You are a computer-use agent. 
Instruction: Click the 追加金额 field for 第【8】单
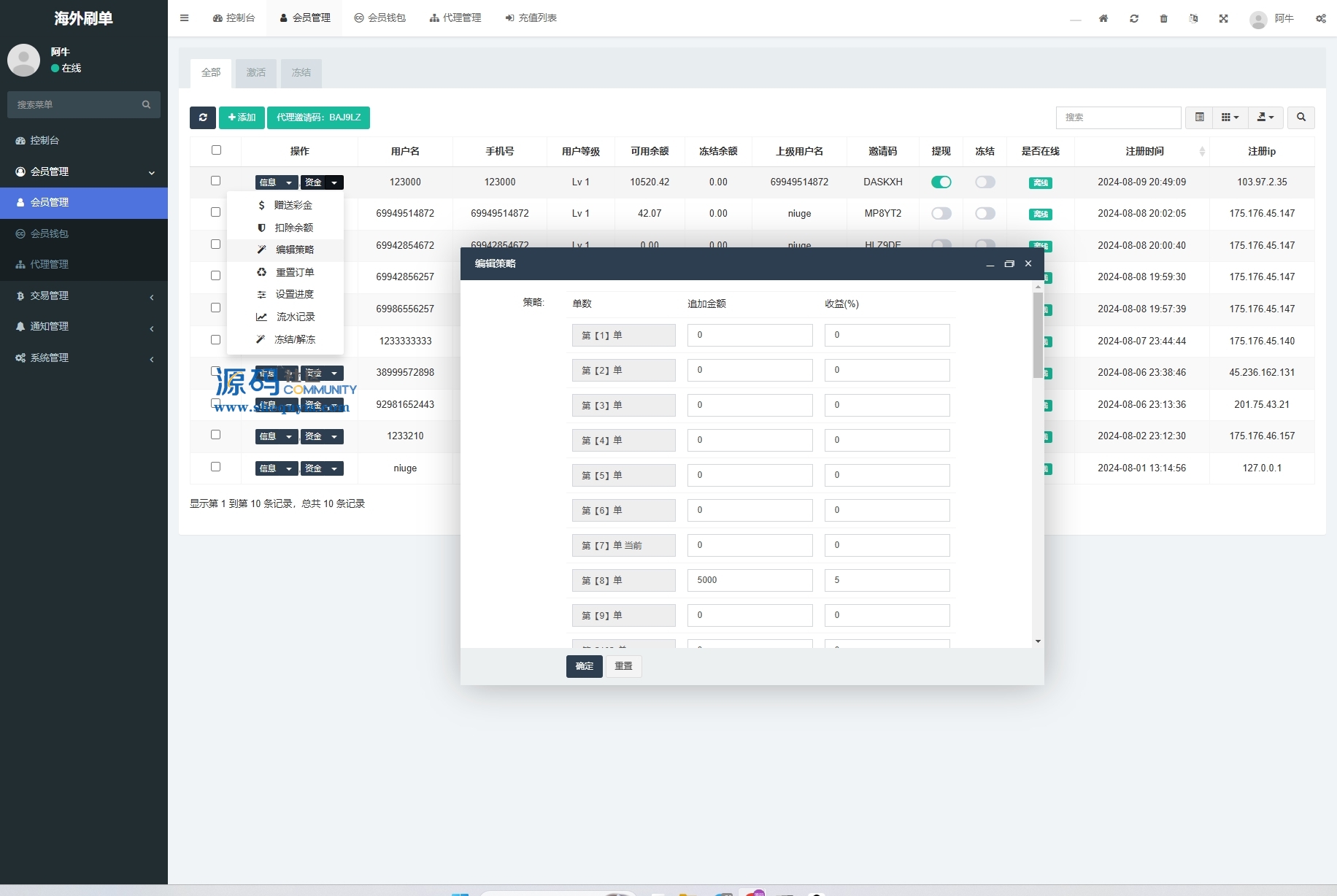(x=750, y=580)
